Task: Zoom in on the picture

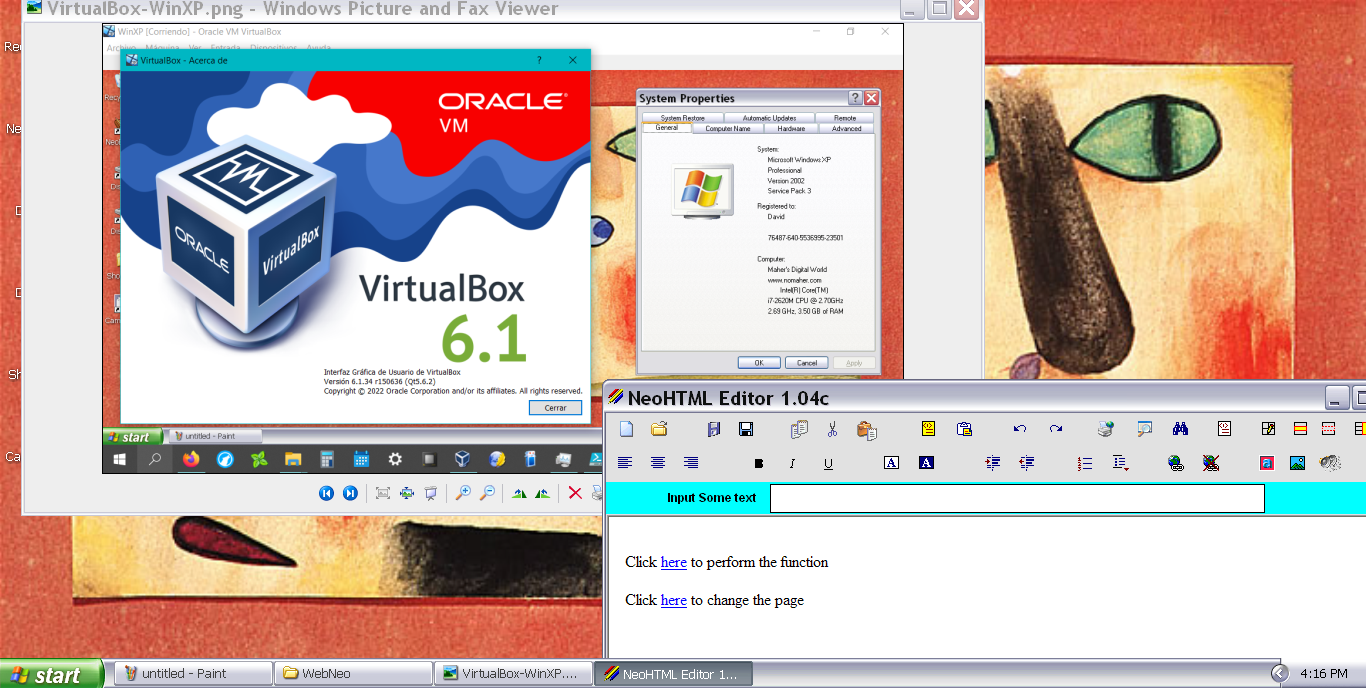Action: (x=463, y=493)
